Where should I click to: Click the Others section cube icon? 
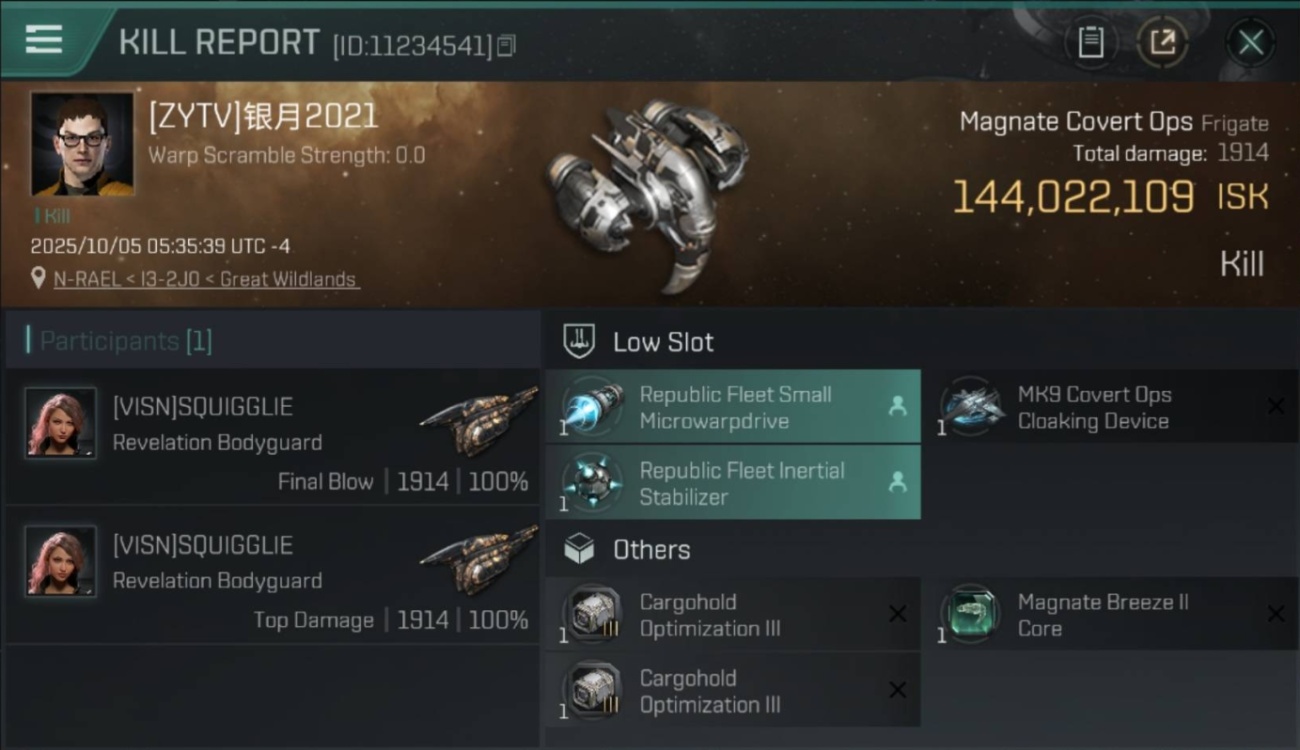pyautogui.click(x=579, y=549)
